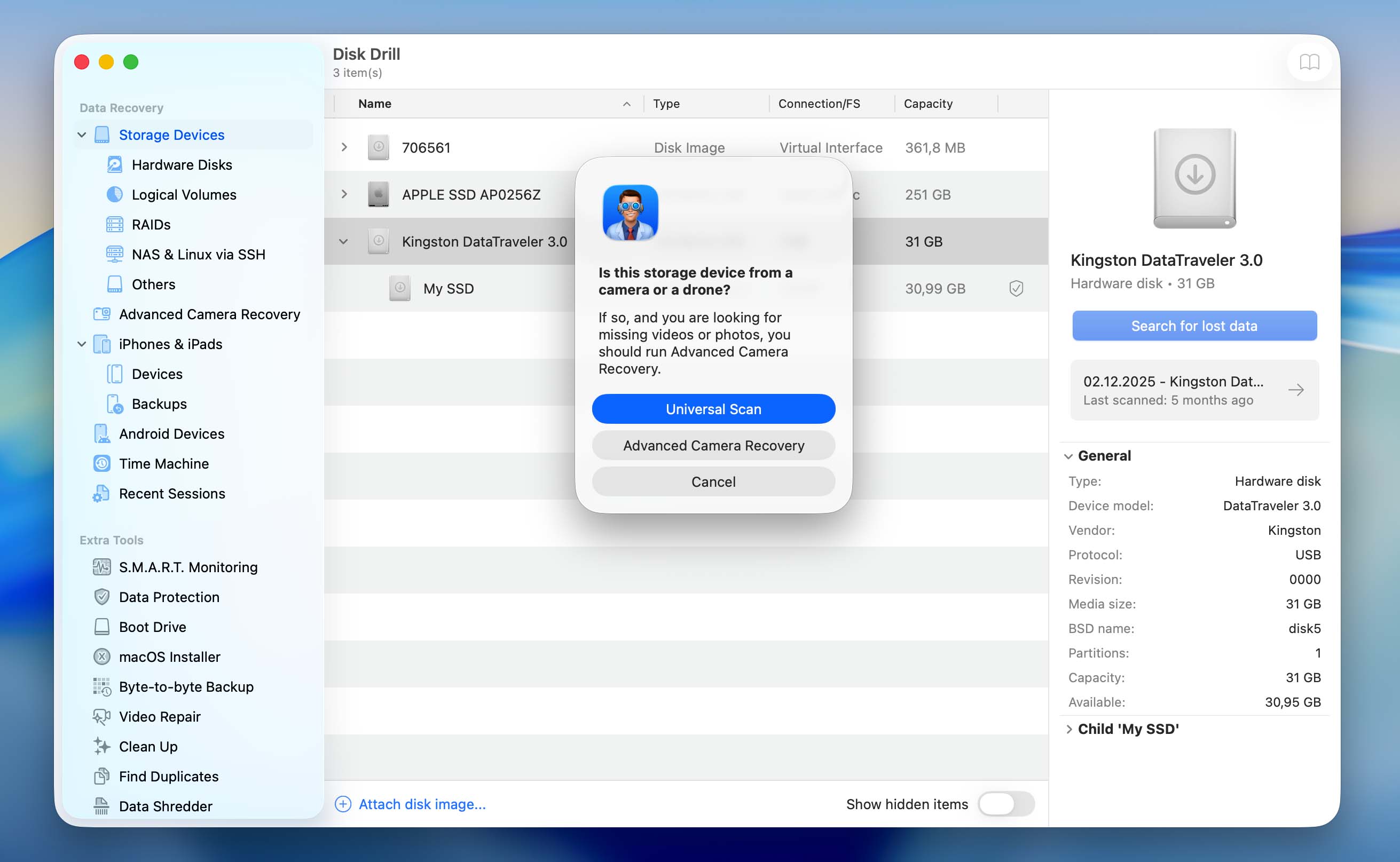Click the Video Repair icon
Screen dimensions: 1400x862
tap(102, 717)
